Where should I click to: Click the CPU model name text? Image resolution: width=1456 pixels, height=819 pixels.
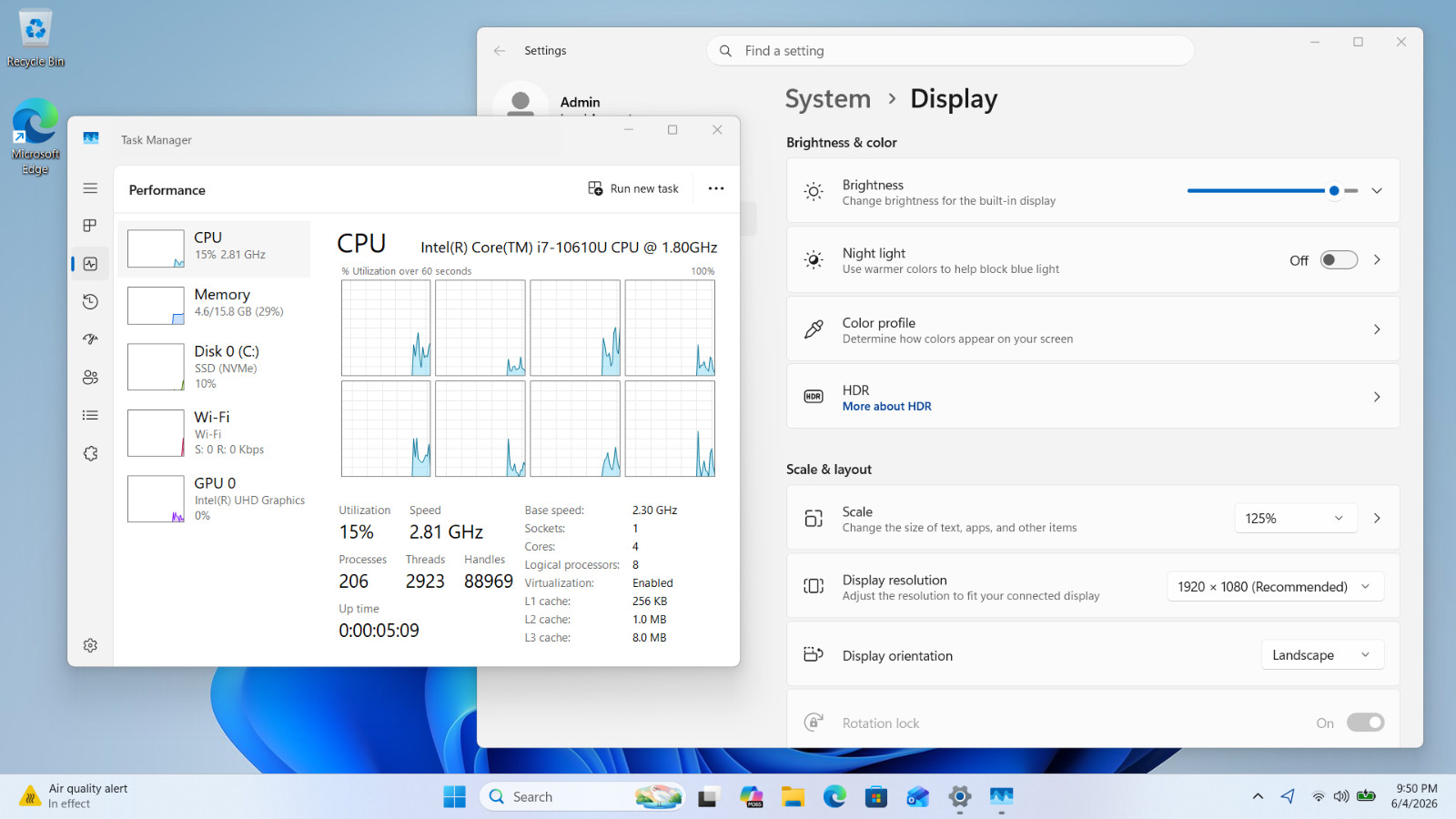(569, 248)
